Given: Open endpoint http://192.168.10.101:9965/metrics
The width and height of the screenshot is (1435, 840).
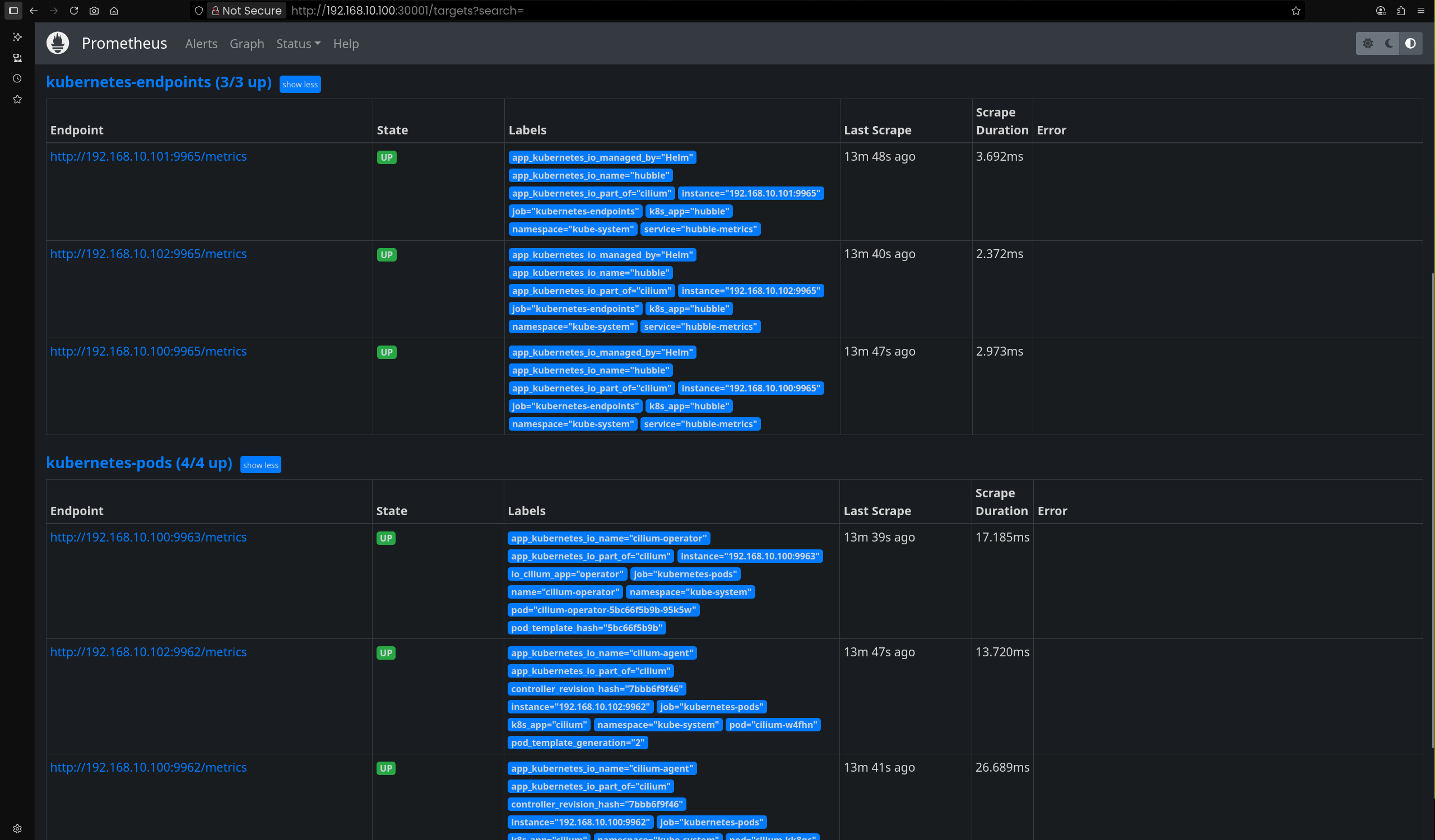Looking at the screenshot, I should (148, 156).
